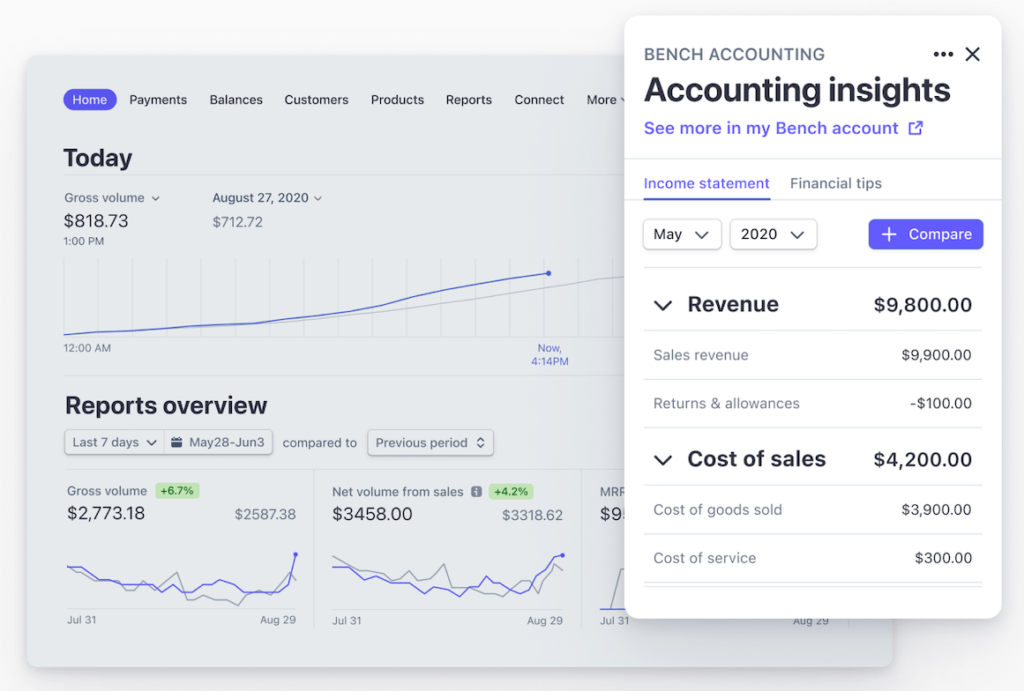Viewport: 1024px width, 691px height.
Task: Collapse the Revenue section
Action: point(663,305)
